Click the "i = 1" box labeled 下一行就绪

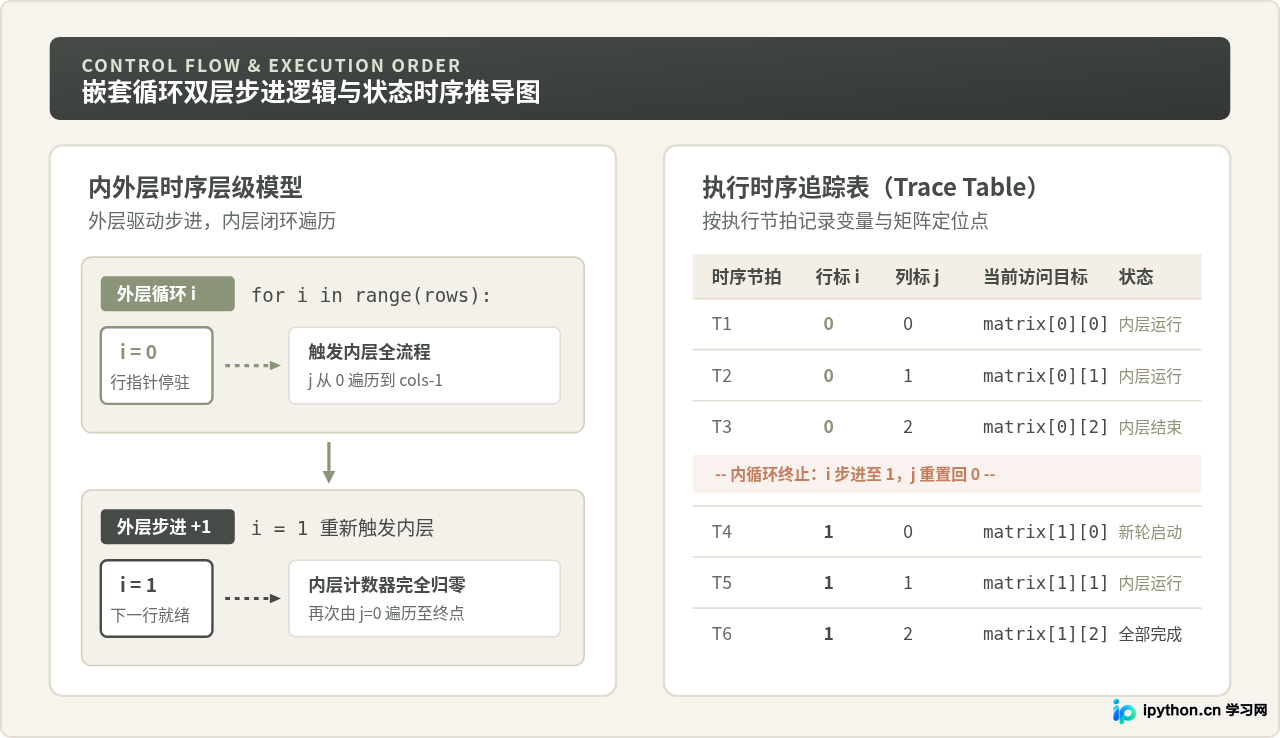pos(157,598)
